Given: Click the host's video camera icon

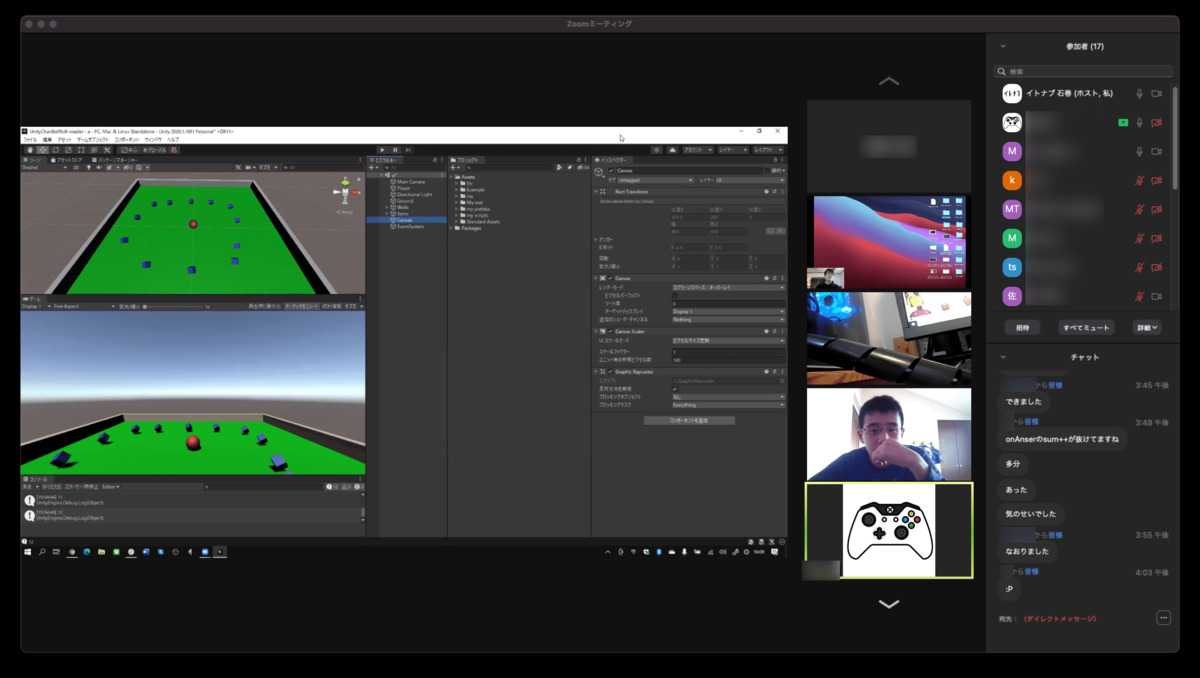Looking at the screenshot, I should [1156, 94].
